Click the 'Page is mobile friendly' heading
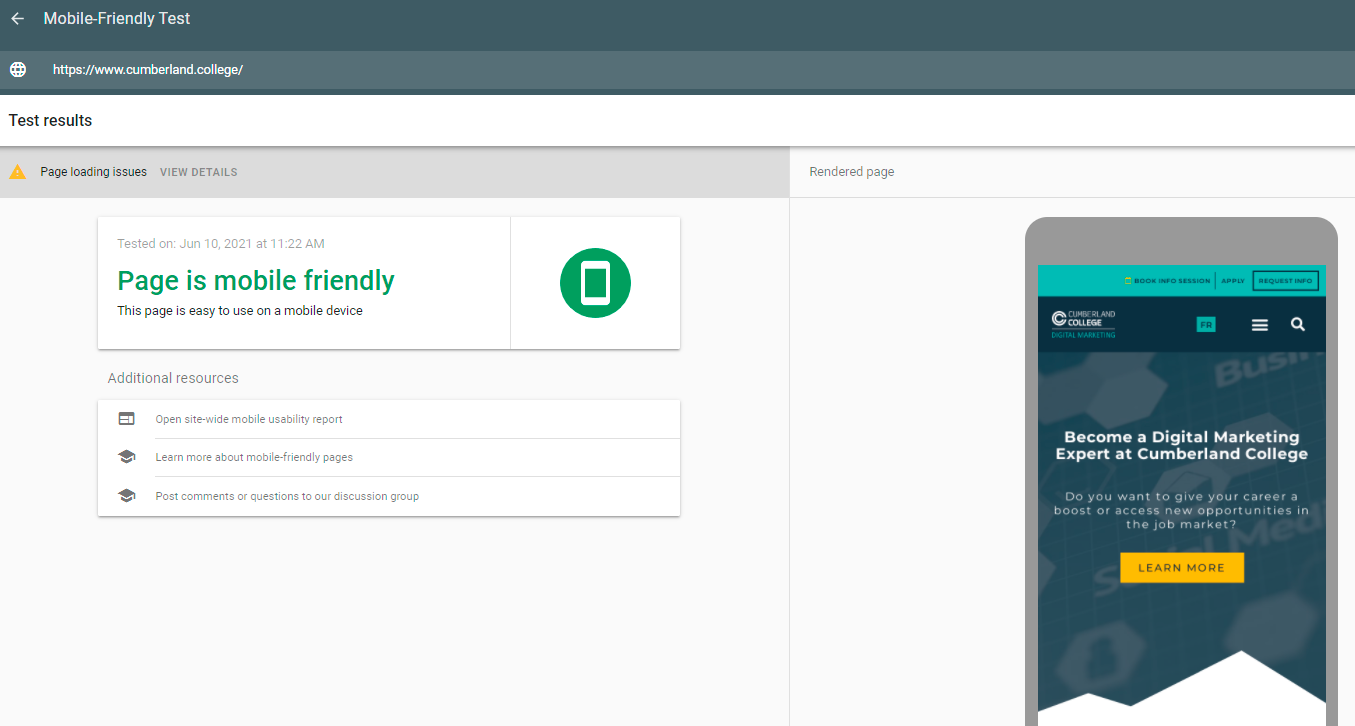This screenshot has width=1355, height=726. pyautogui.click(x=256, y=281)
